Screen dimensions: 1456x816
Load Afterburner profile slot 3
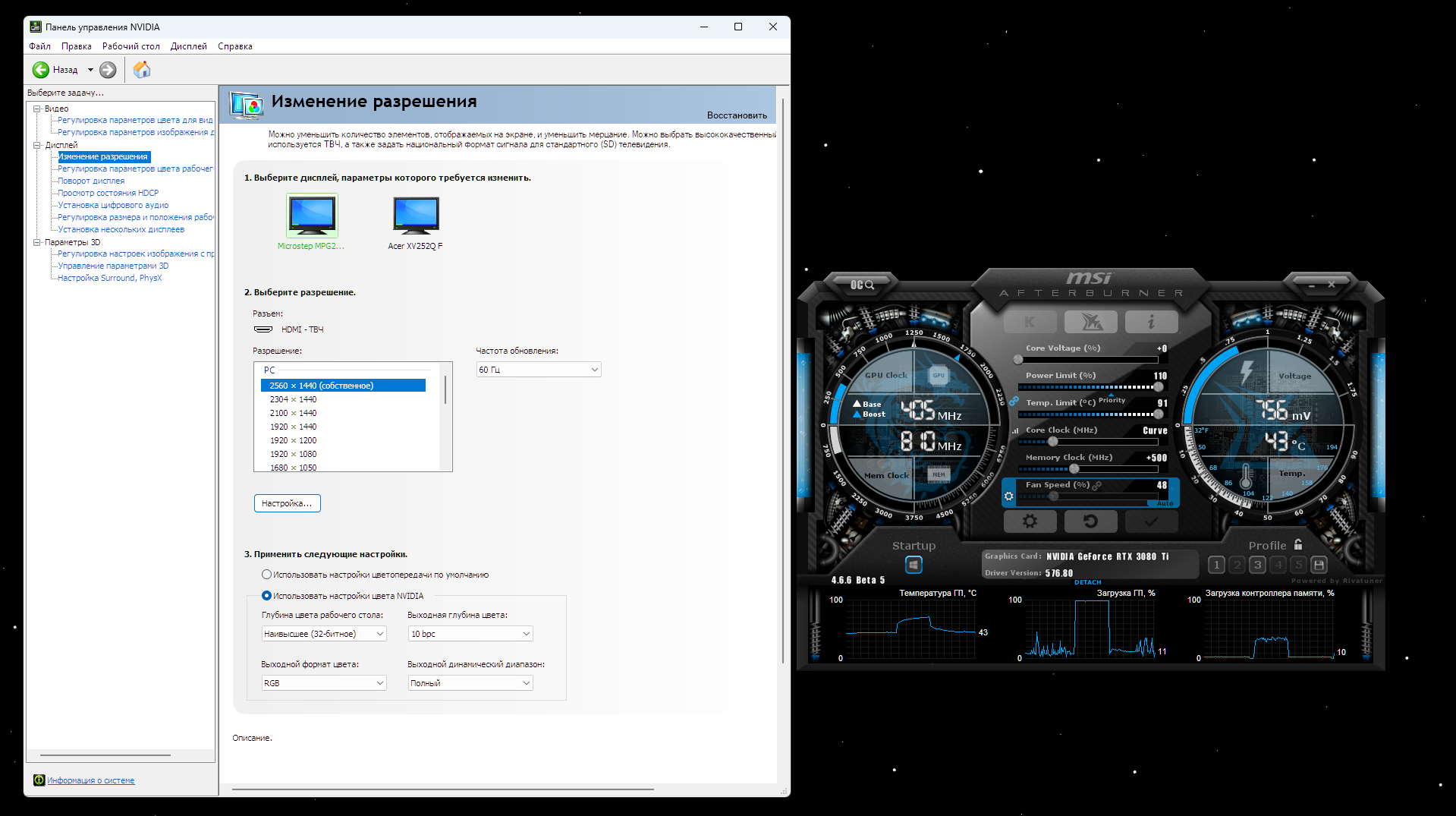point(1257,565)
